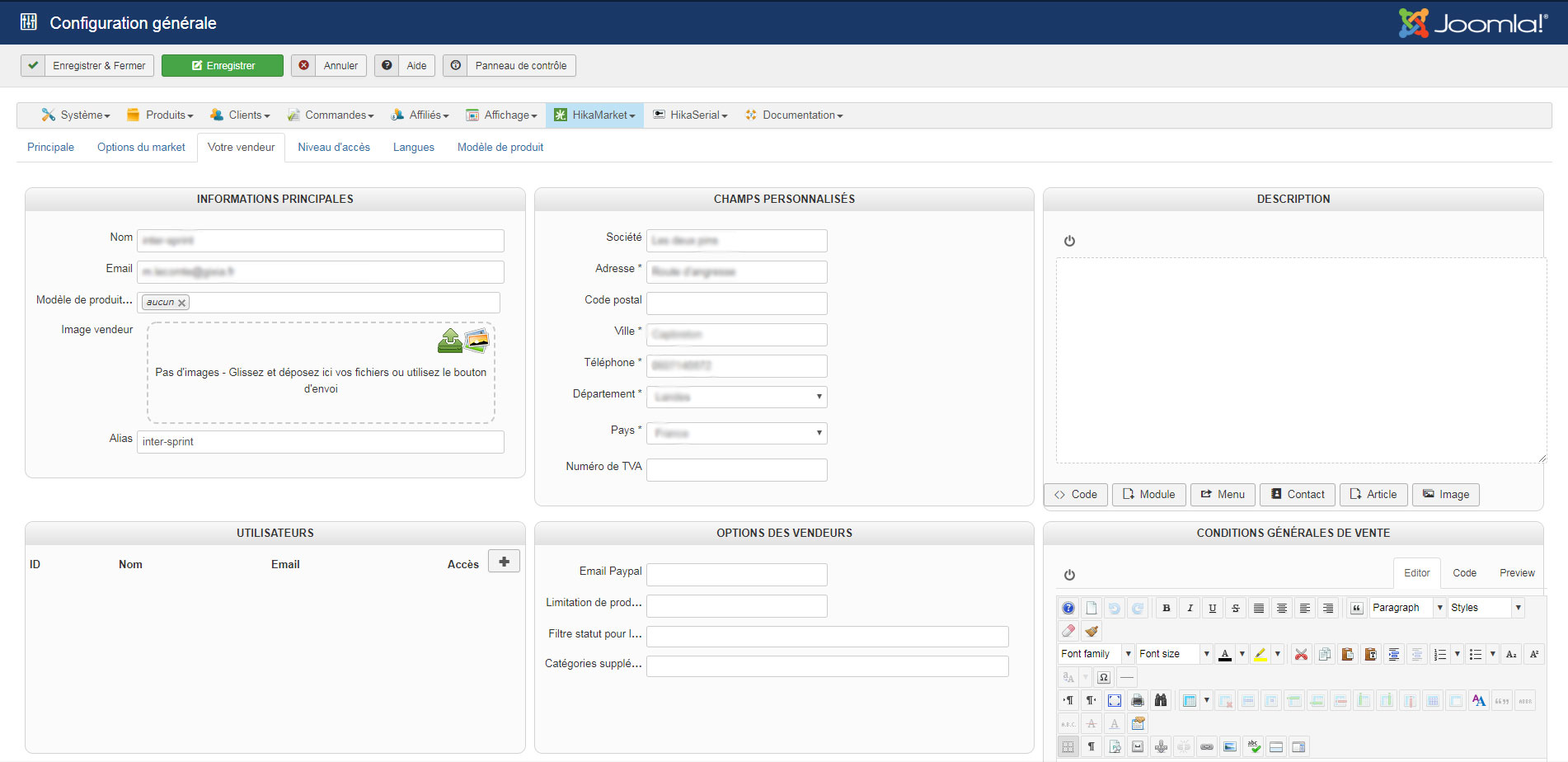Click the eraser Remove formatting icon

click(1068, 631)
